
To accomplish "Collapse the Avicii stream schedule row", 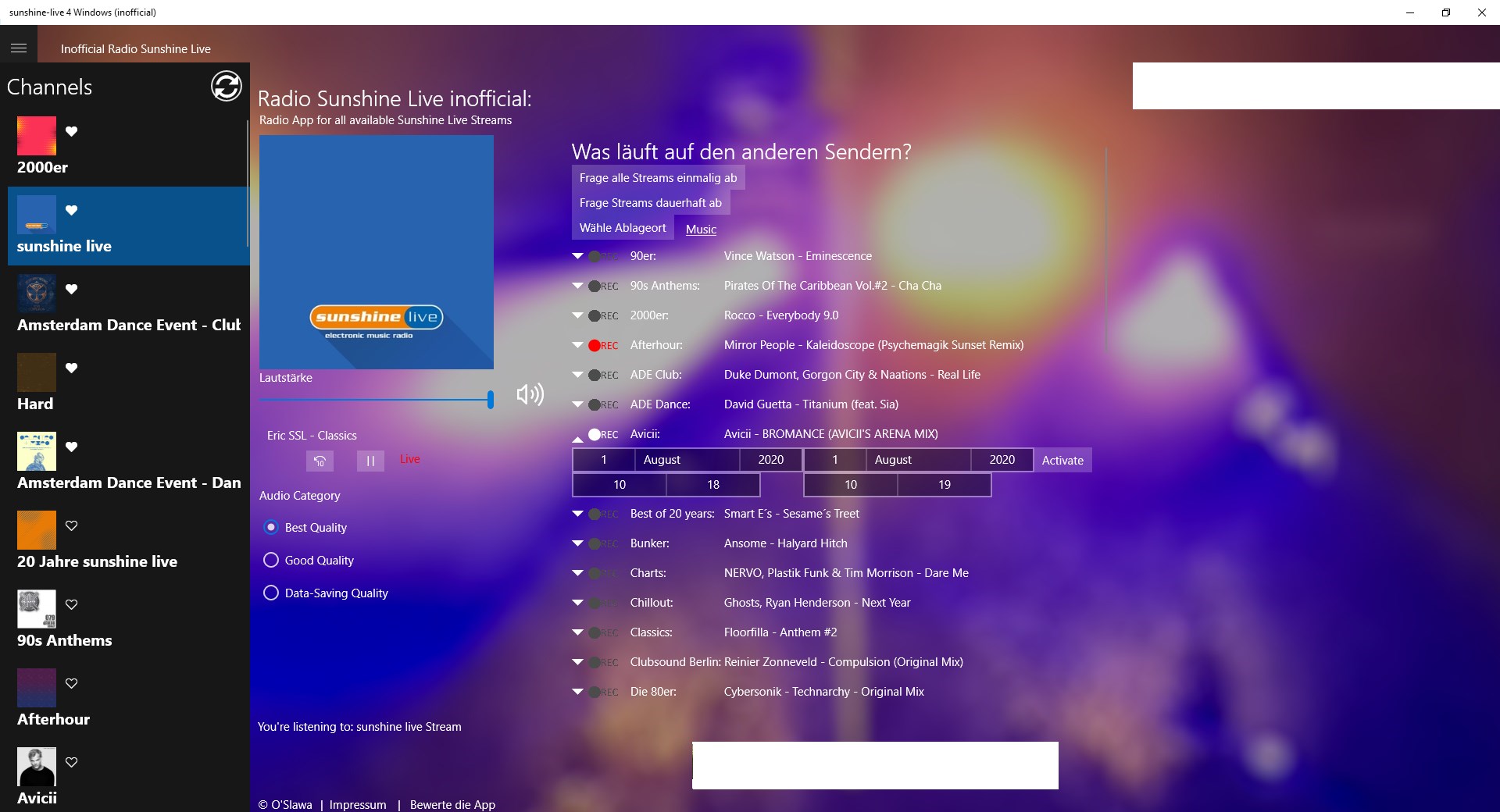I will [578, 438].
